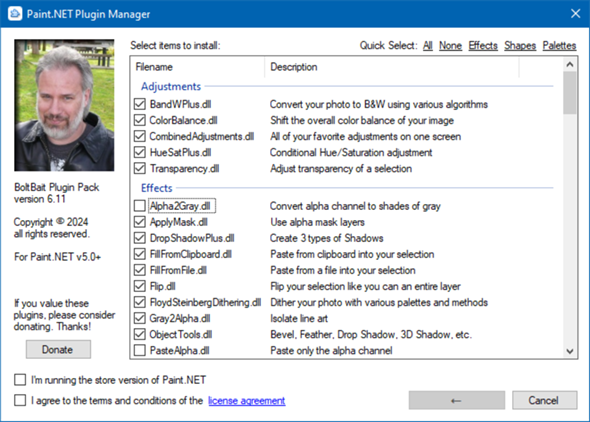The width and height of the screenshot is (590, 422).
Task: Agree to the terms and conditions checkbox
Action: click(x=20, y=400)
